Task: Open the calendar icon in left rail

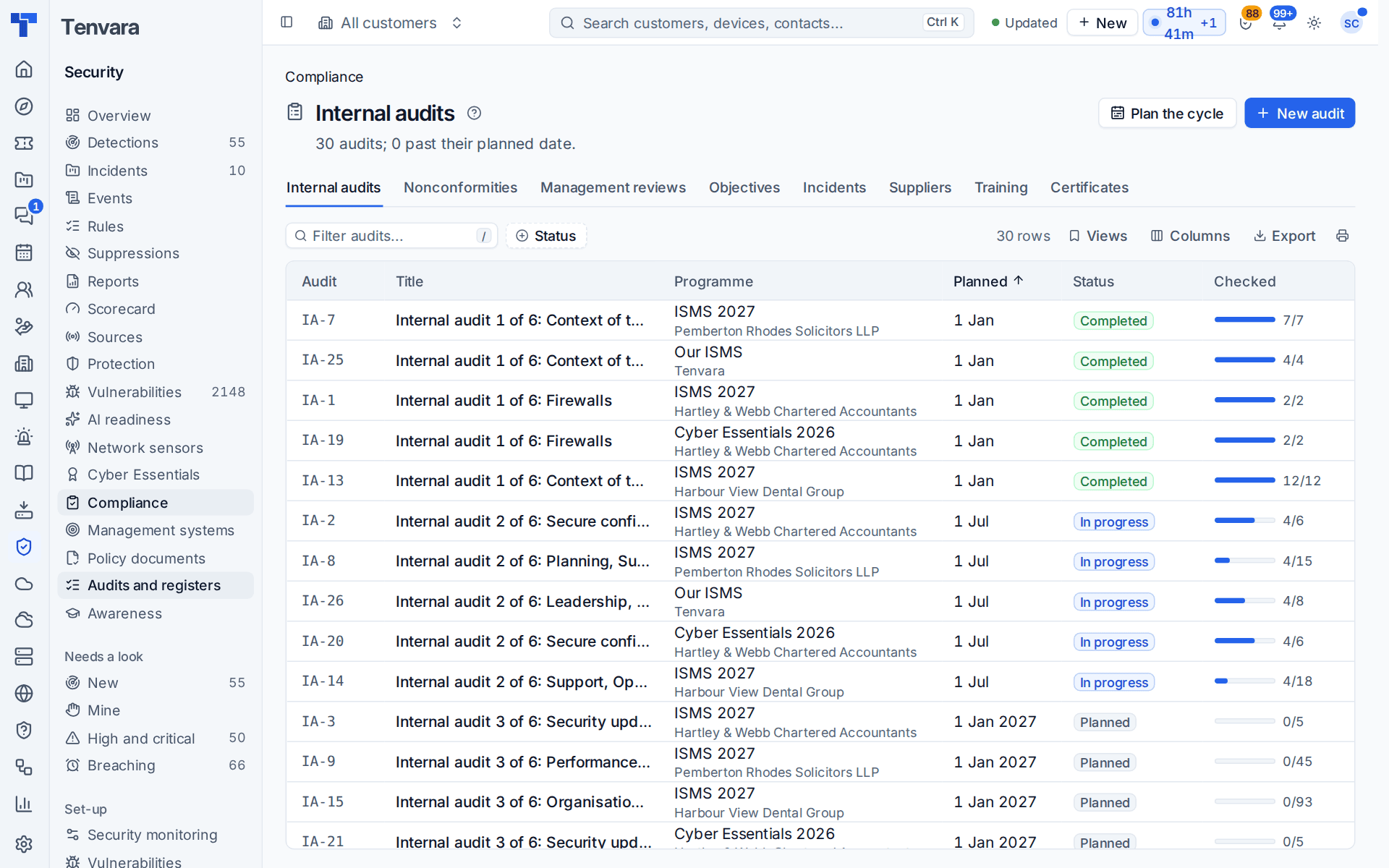Action: pyautogui.click(x=24, y=252)
